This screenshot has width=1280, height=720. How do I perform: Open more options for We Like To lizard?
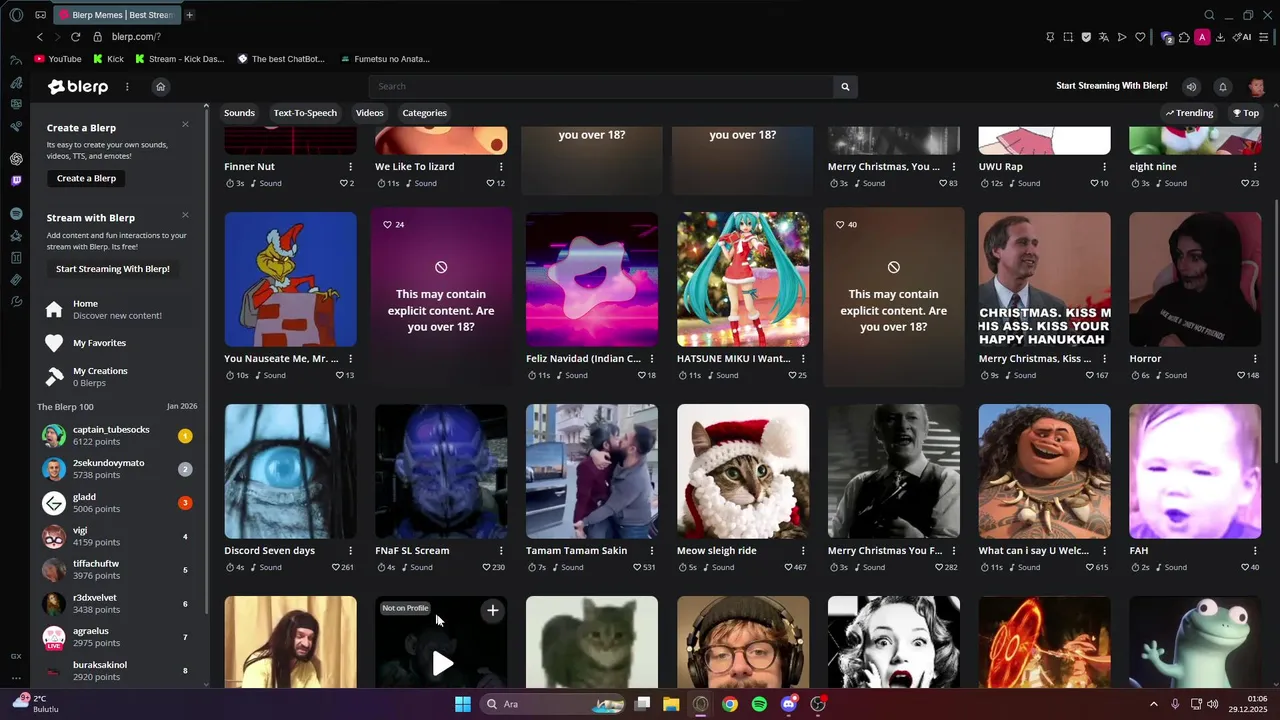coord(501,167)
